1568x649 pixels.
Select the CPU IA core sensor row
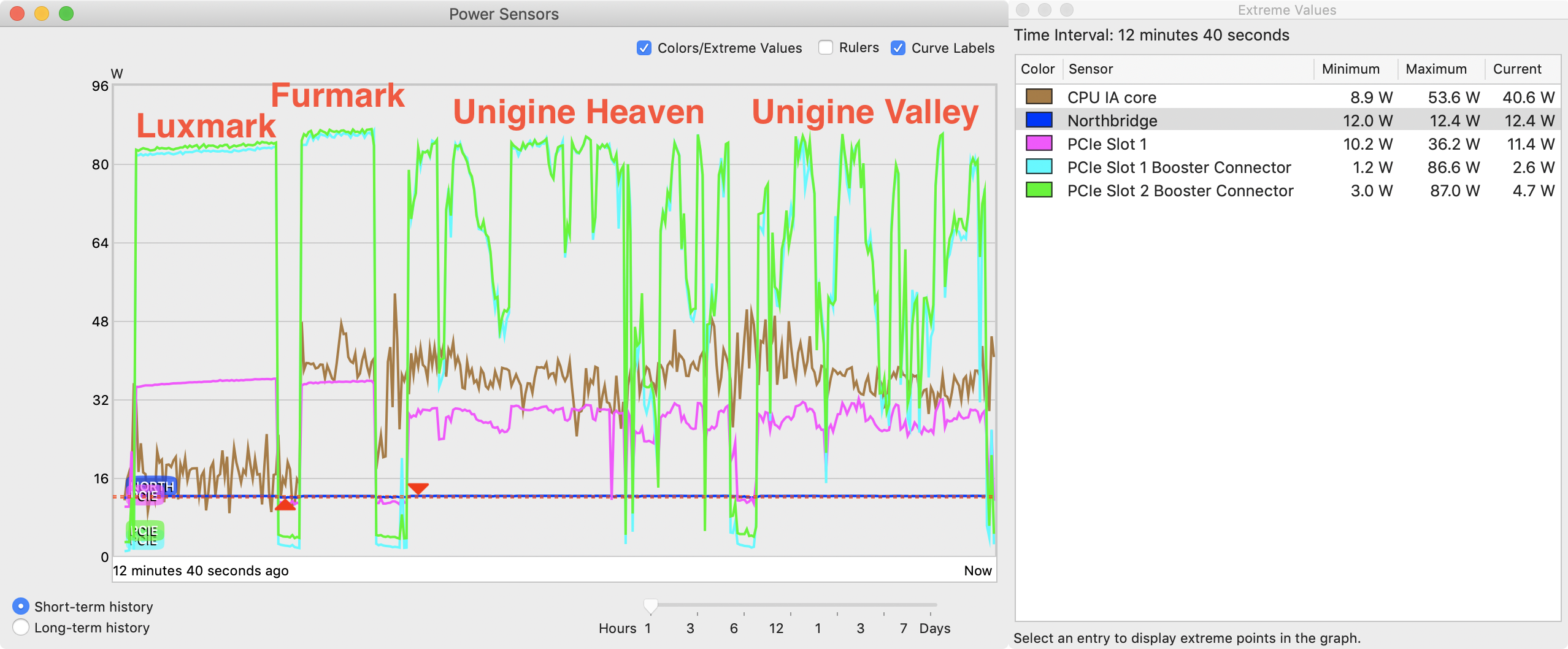click(1288, 97)
